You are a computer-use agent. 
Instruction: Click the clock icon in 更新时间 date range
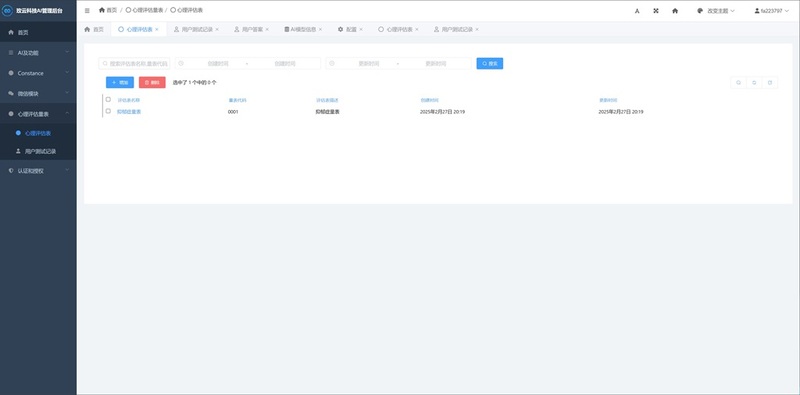pyautogui.click(x=332, y=63)
